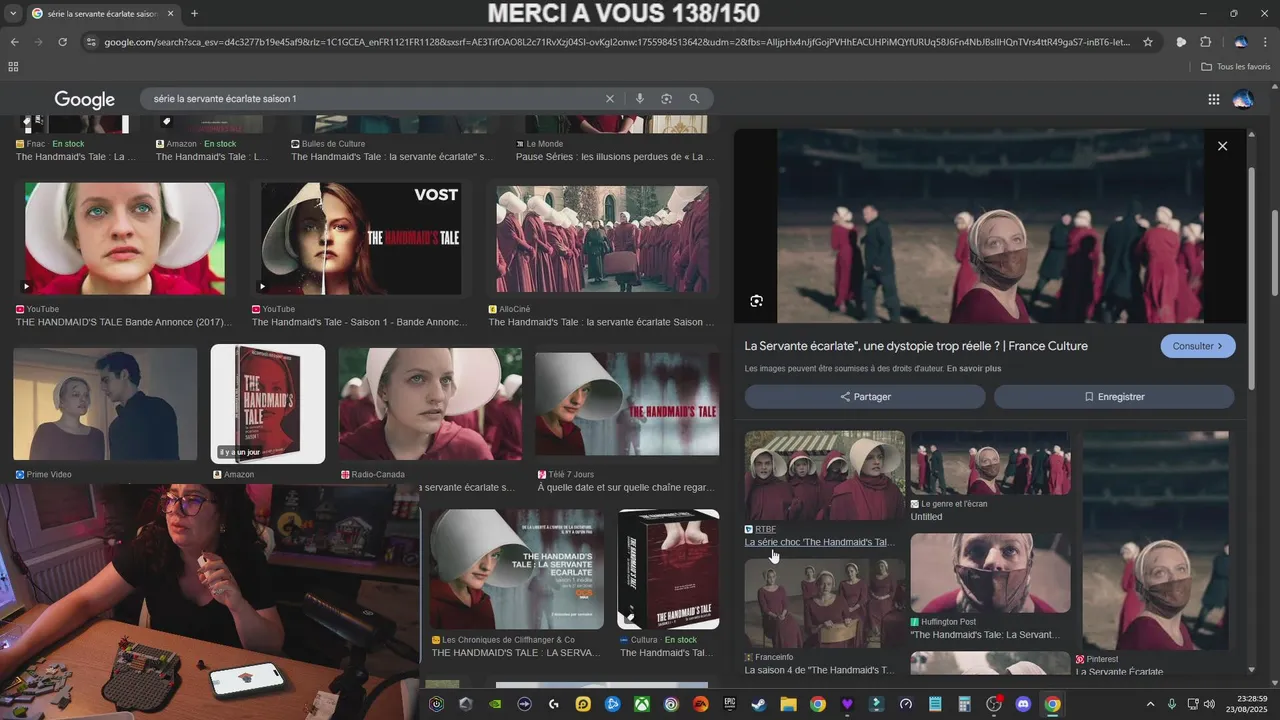Open Chrome menu with the three dots
The width and height of the screenshot is (1280, 720).
(1266, 42)
